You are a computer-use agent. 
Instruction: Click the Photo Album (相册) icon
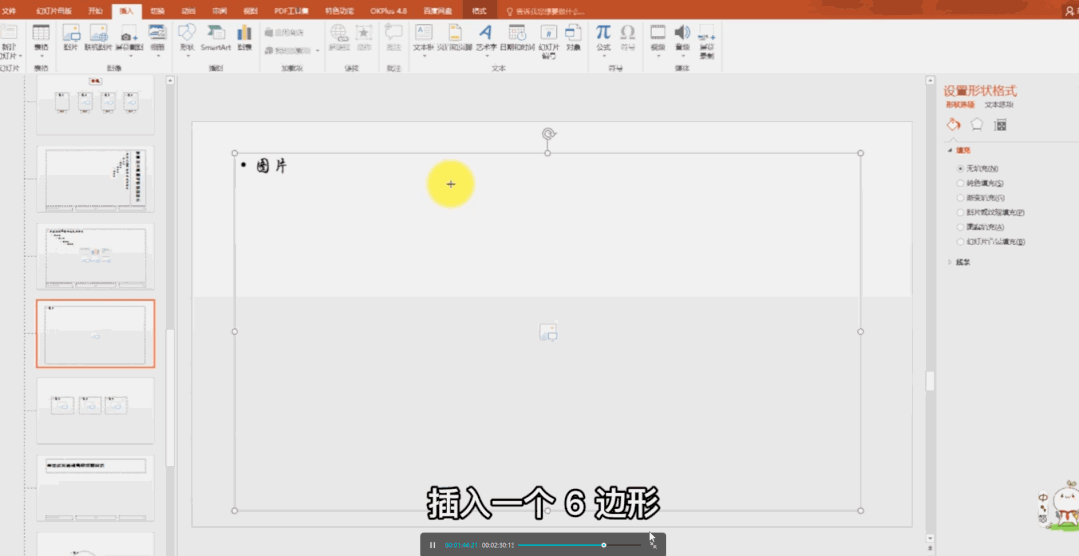pyautogui.click(x=158, y=32)
